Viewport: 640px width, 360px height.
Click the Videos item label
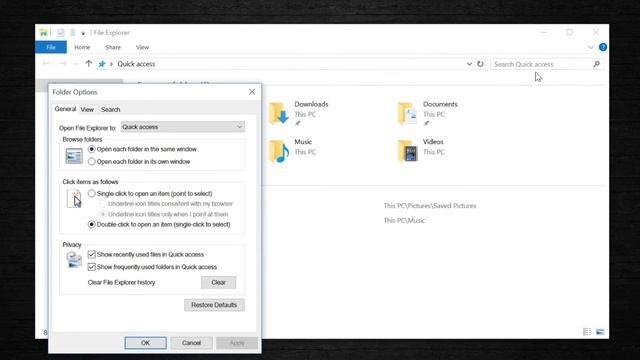tap(433, 142)
